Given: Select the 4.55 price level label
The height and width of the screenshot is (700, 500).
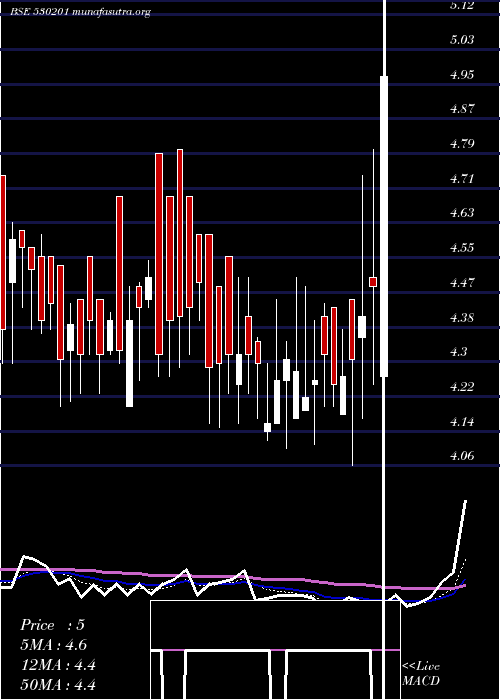Looking at the screenshot, I should pyautogui.click(x=462, y=247).
